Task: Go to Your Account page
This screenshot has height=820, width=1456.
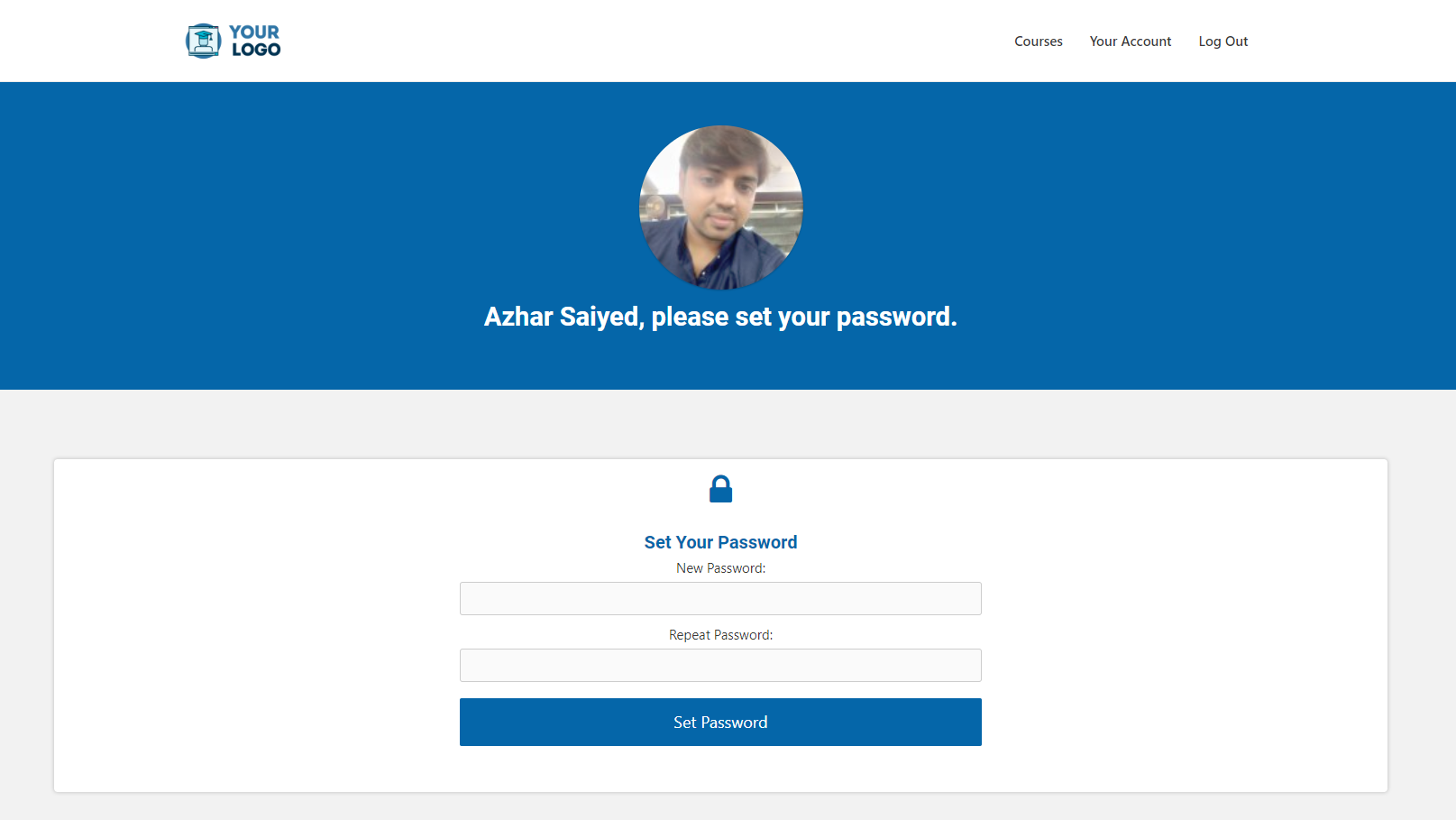Action: (x=1130, y=41)
